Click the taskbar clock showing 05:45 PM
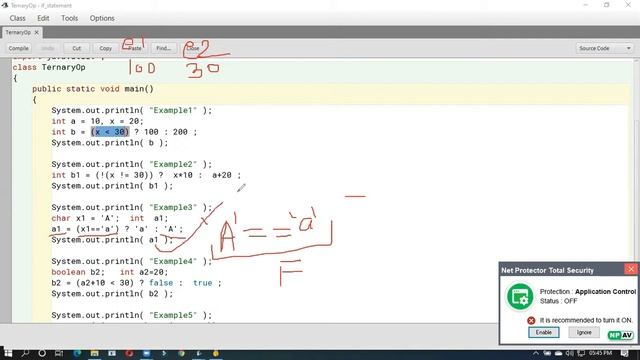Screen dimensions: 640x360 tap(600, 353)
